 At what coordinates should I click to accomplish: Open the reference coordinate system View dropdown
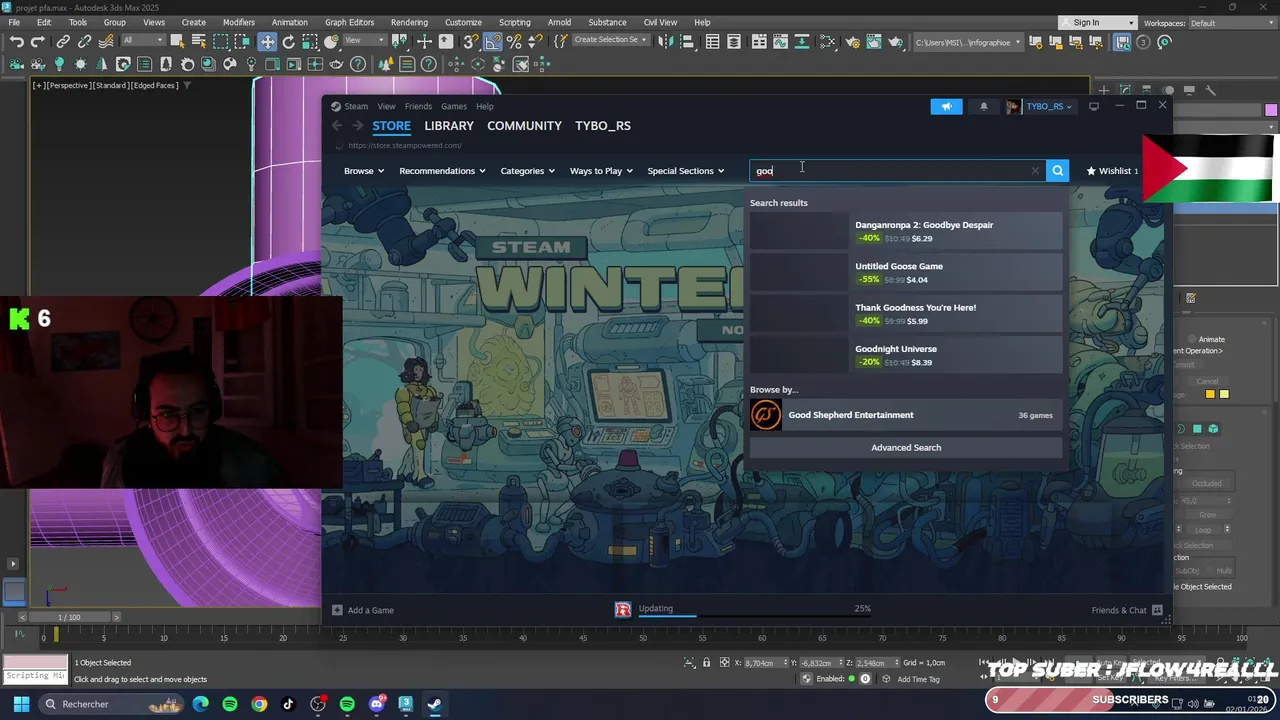click(x=366, y=41)
